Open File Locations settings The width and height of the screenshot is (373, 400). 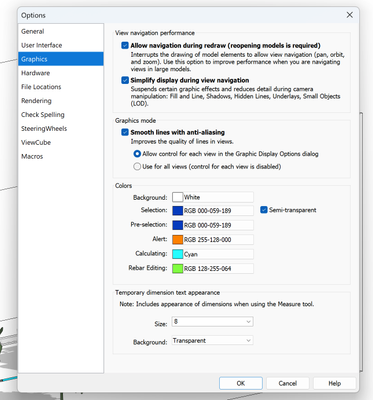point(61,87)
